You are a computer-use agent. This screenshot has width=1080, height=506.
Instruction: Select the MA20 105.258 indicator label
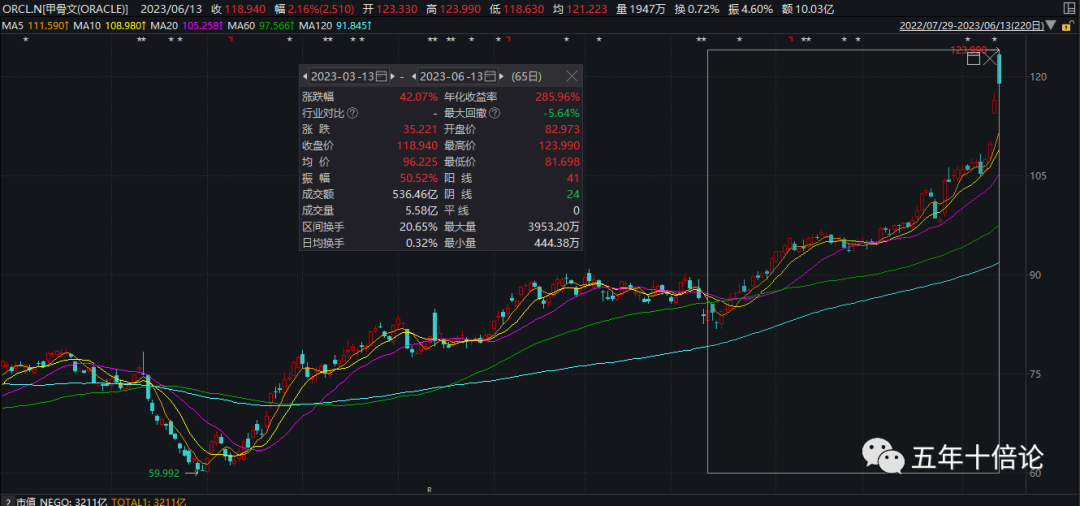pyautogui.click(x=185, y=26)
